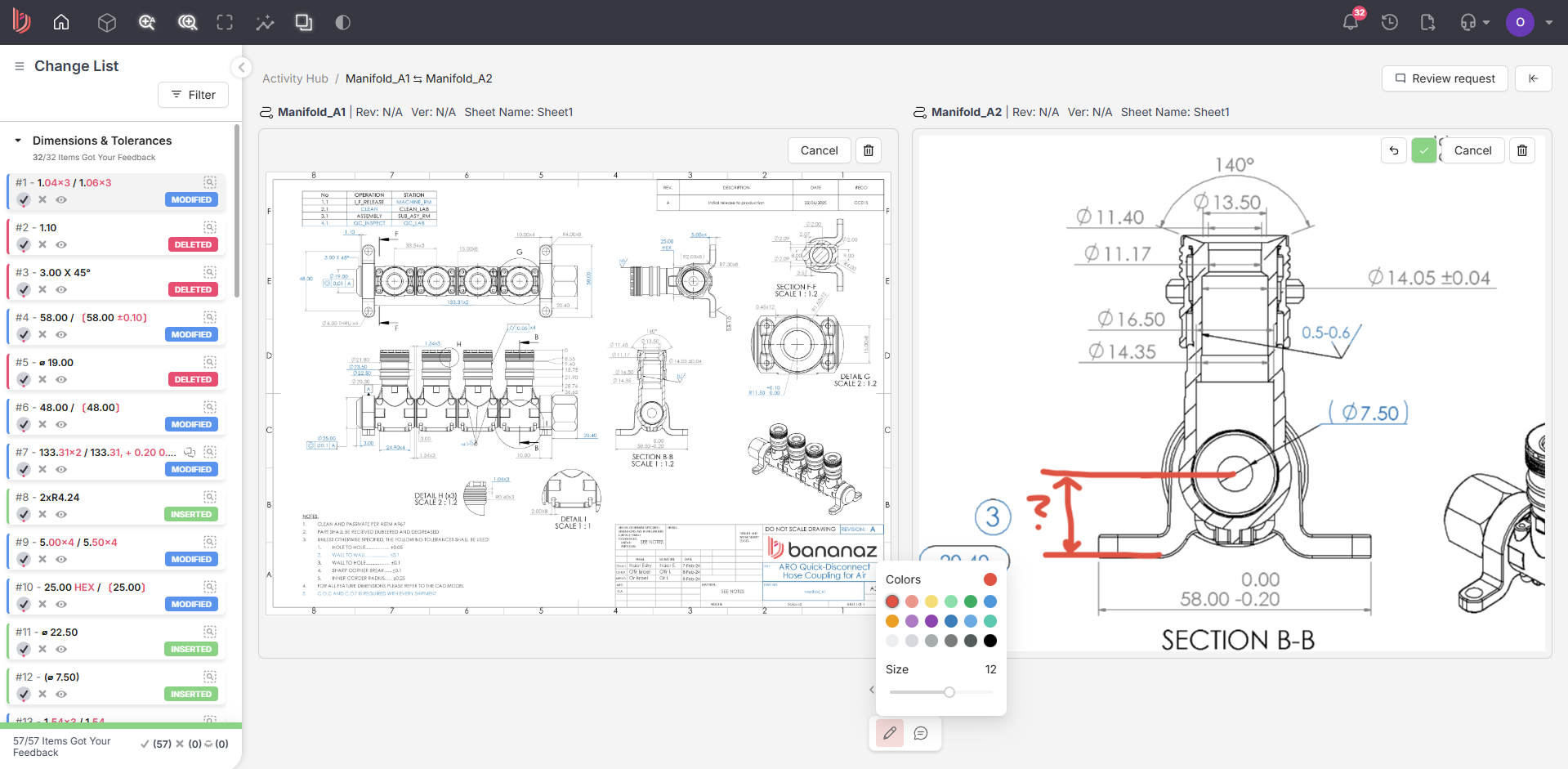Locate change #1 using its focus icon
The width and height of the screenshot is (1568, 769).
(x=210, y=182)
